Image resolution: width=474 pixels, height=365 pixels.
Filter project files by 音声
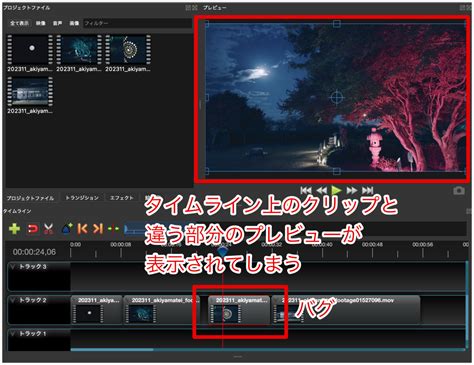(57, 23)
